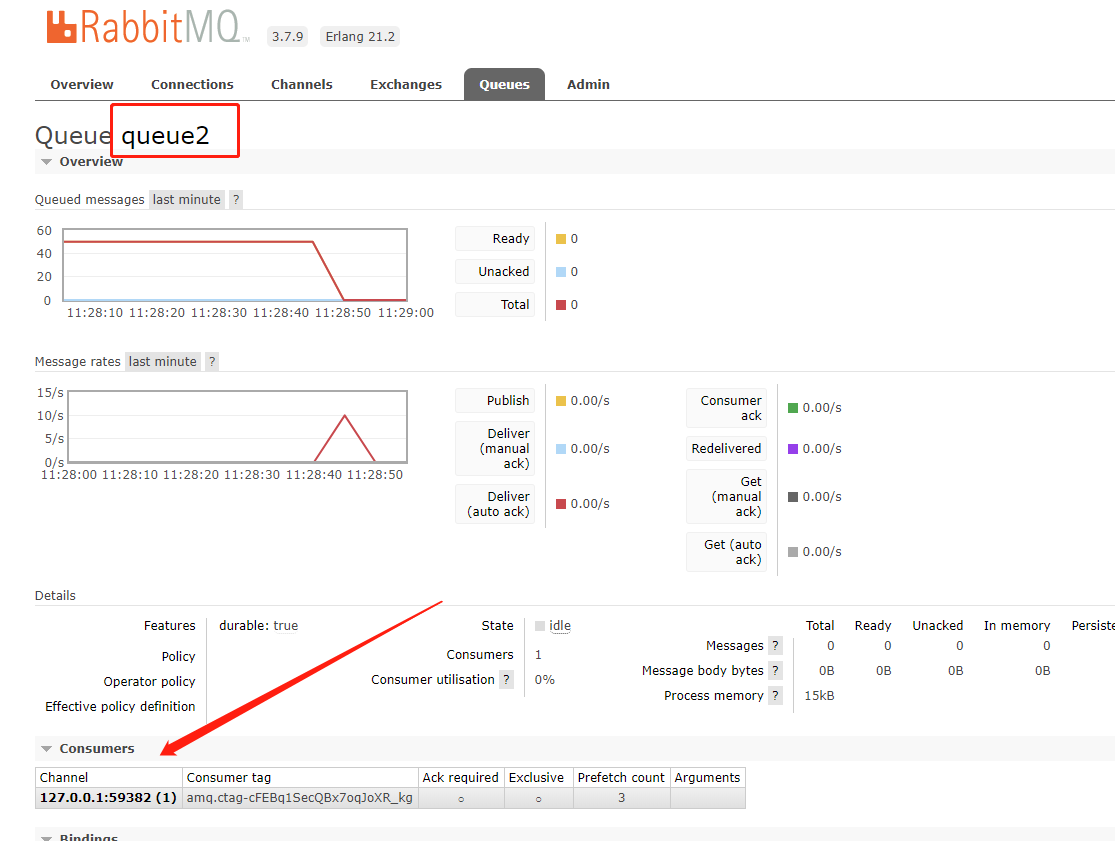
Task: Click the Arguments column header
Action: pos(708,778)
